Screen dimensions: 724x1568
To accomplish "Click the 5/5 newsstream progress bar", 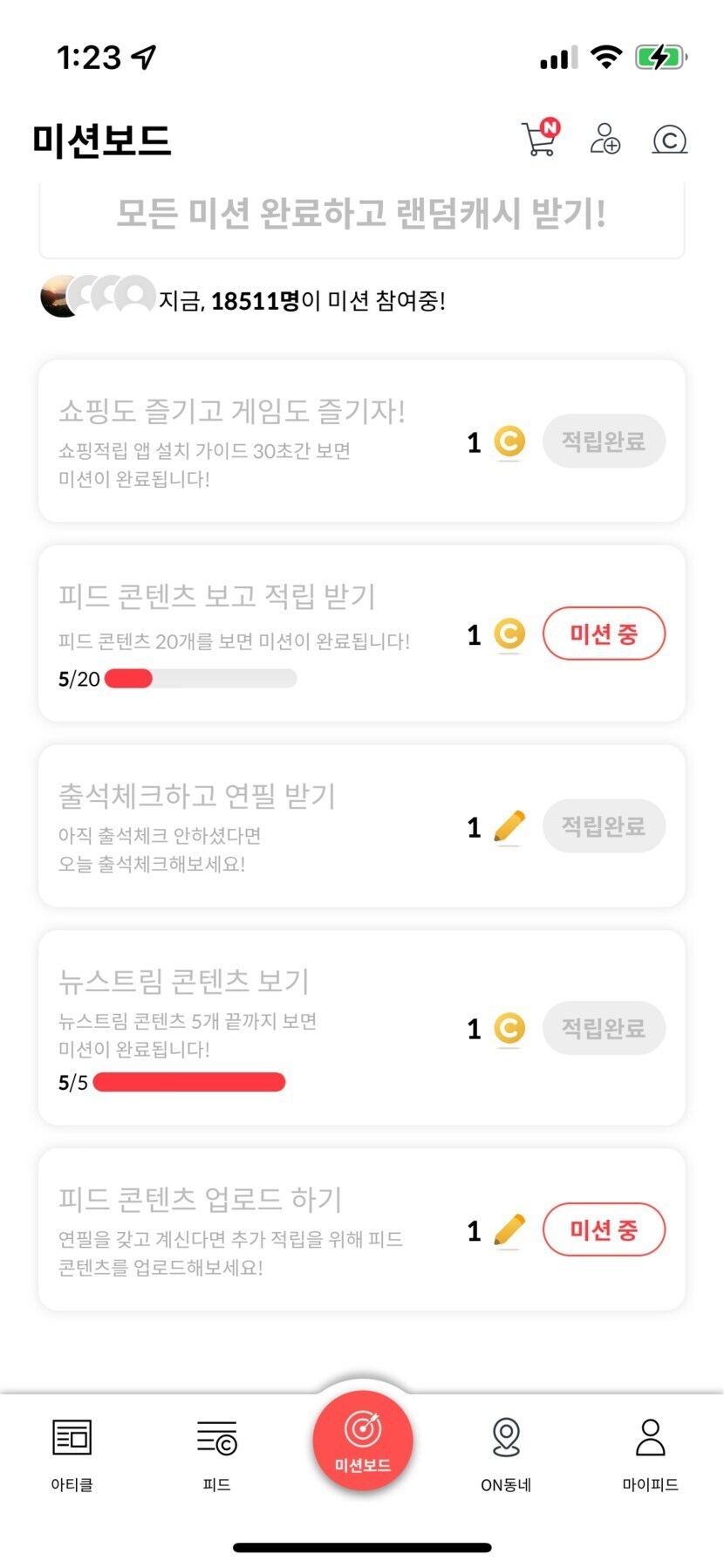I will coord(189,1082).
